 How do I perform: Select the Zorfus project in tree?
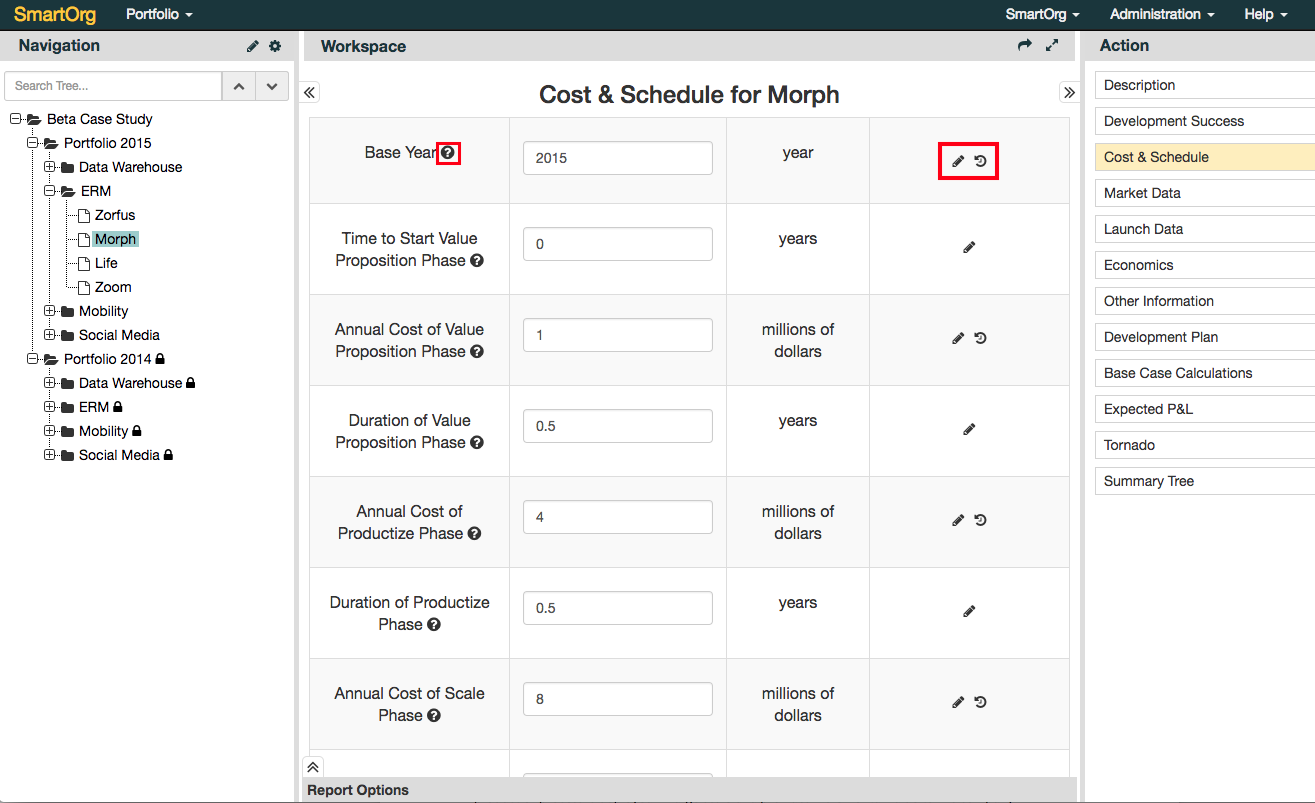point(115,215)
